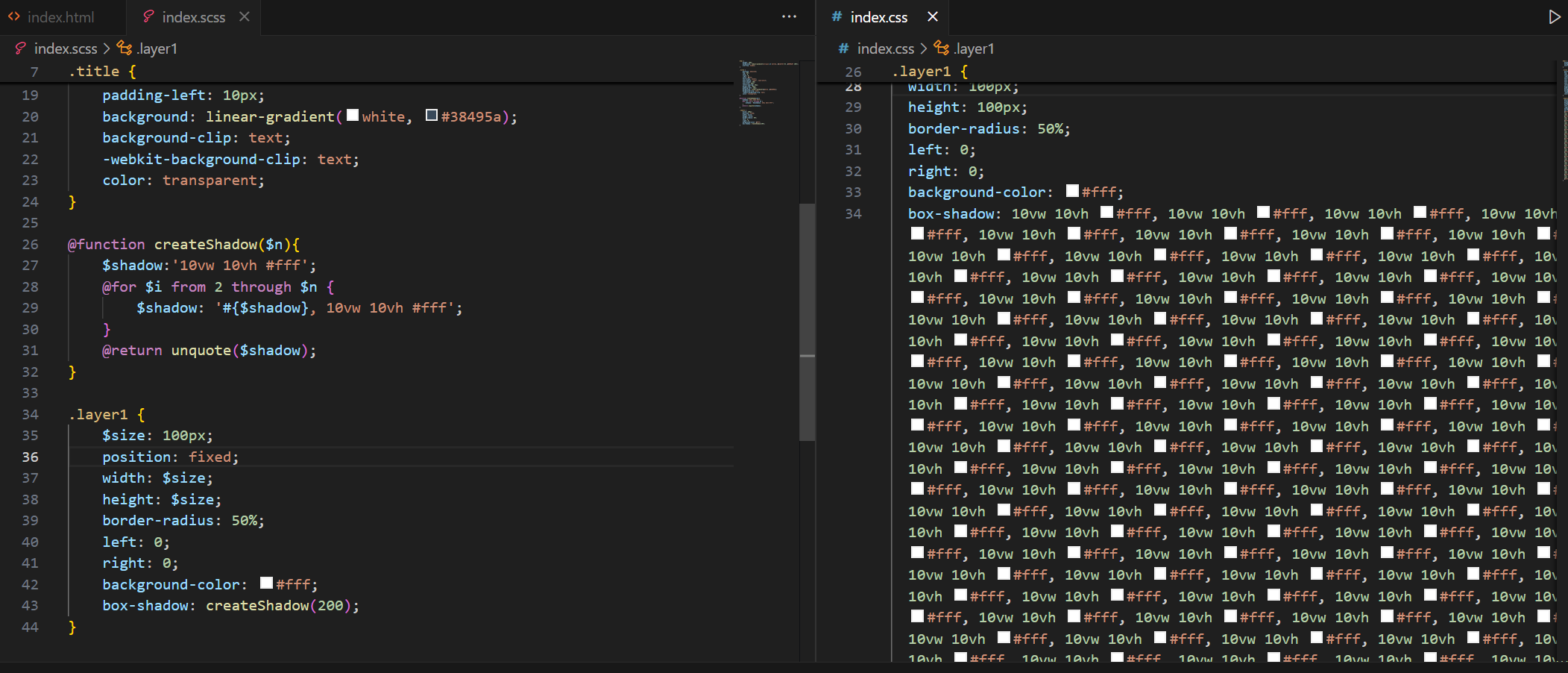
Task: Select the index.scss editor tab
Action: coord(193,17)
